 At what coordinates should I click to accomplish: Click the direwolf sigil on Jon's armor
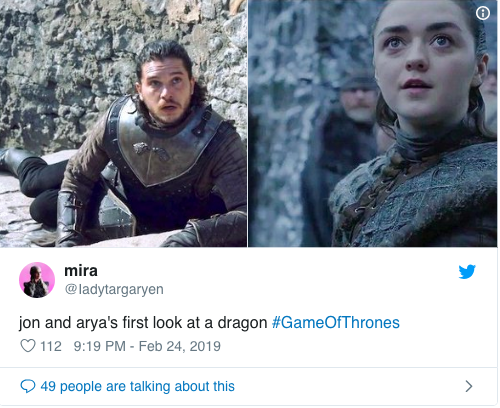coord(144,149)
